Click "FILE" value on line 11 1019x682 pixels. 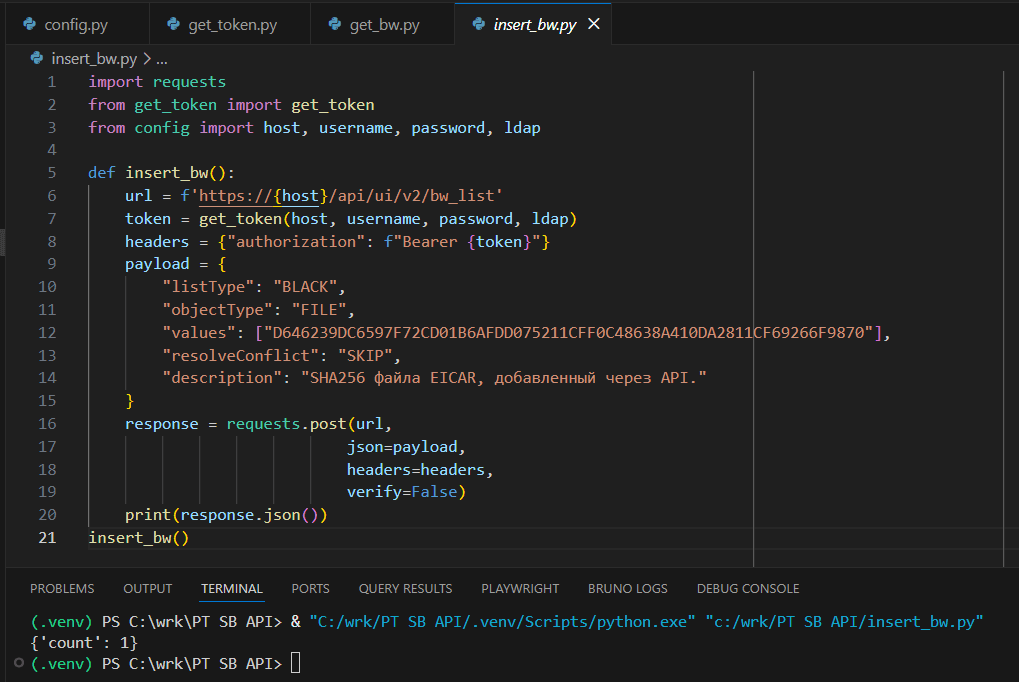318,309
